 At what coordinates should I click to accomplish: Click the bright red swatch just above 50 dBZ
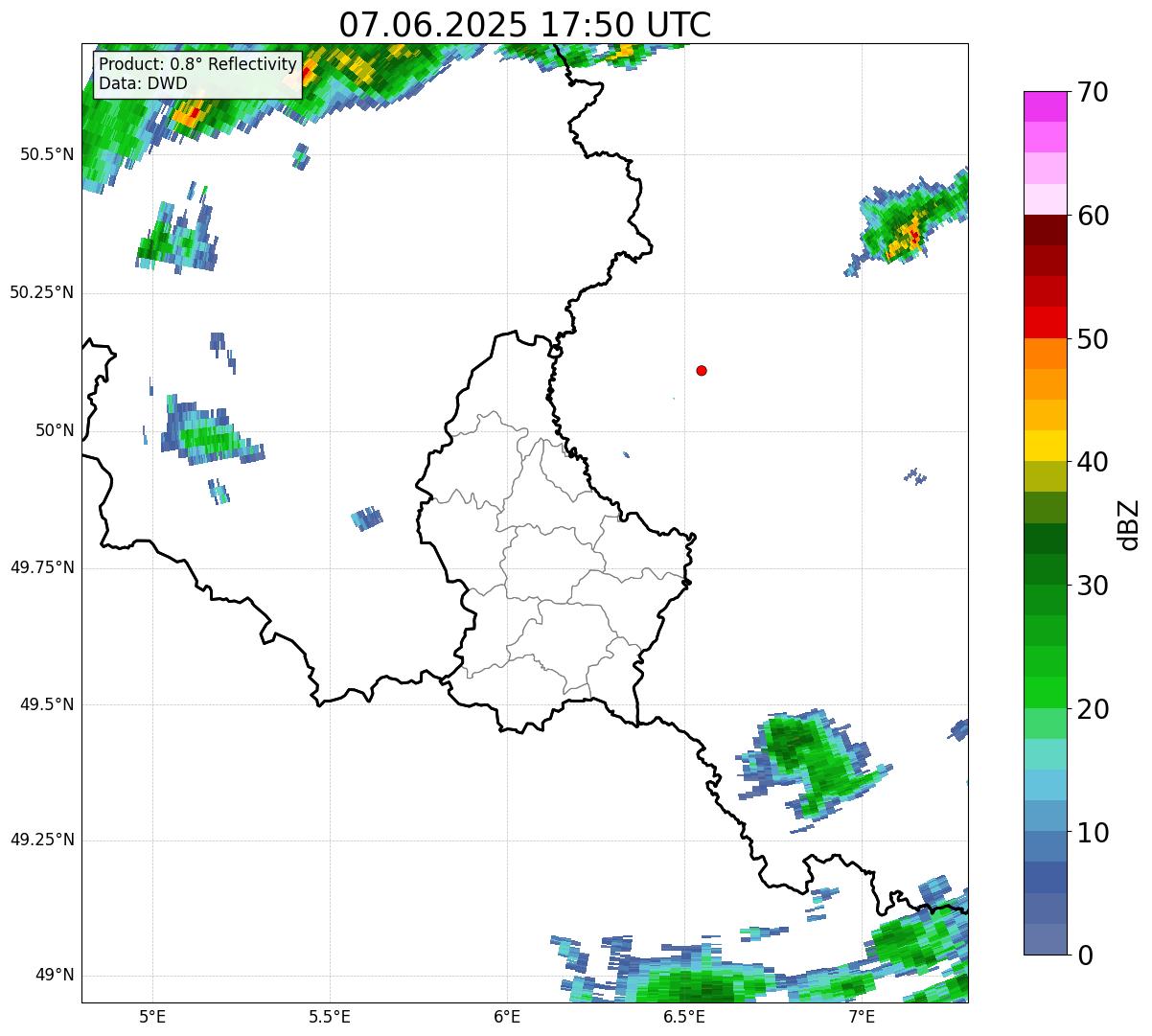(x=1045, y=323)
